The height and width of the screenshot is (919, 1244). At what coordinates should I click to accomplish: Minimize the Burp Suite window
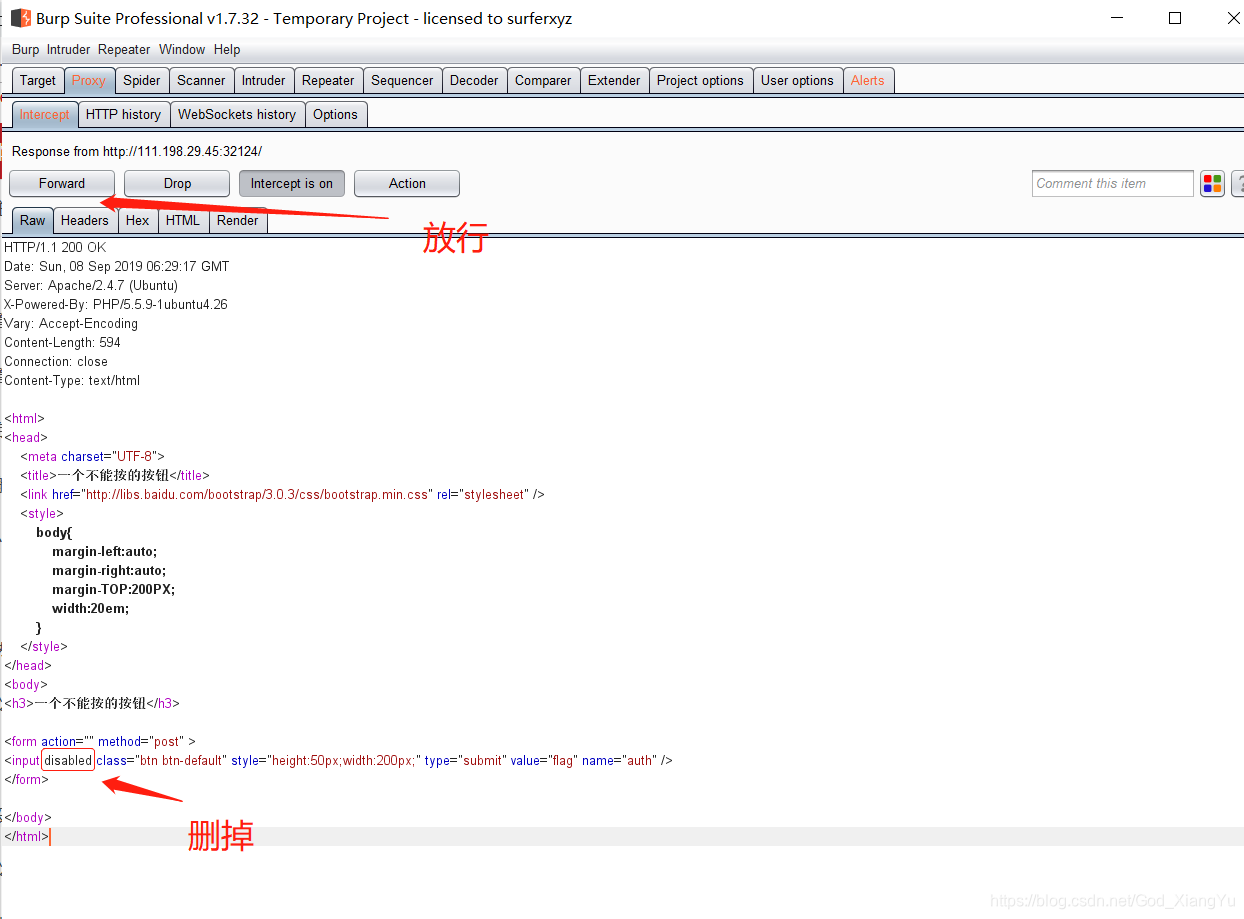pos(1118,18)
